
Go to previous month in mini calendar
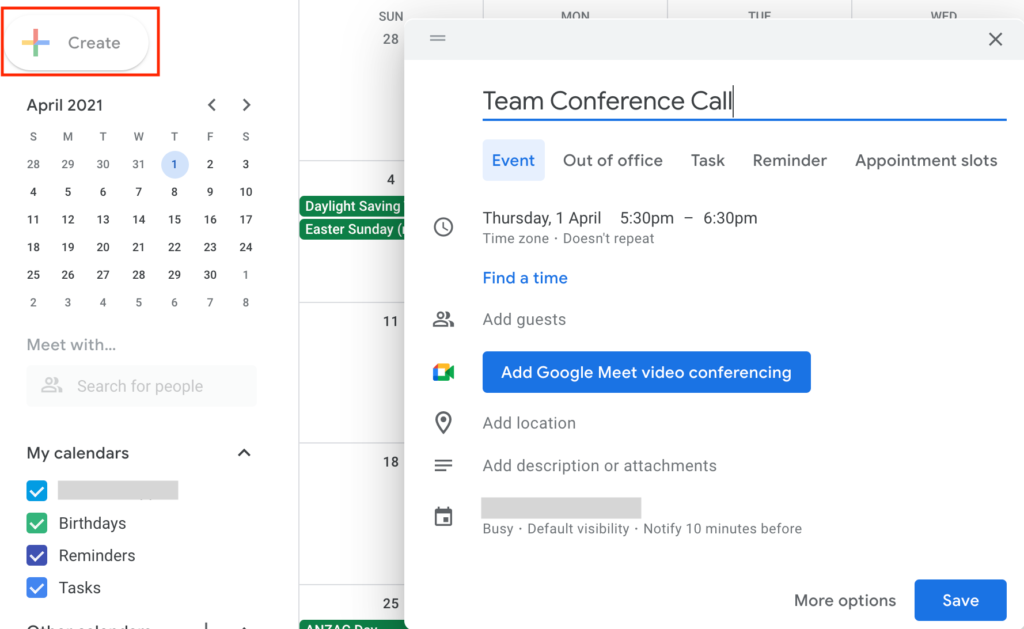tap(212, 105)
